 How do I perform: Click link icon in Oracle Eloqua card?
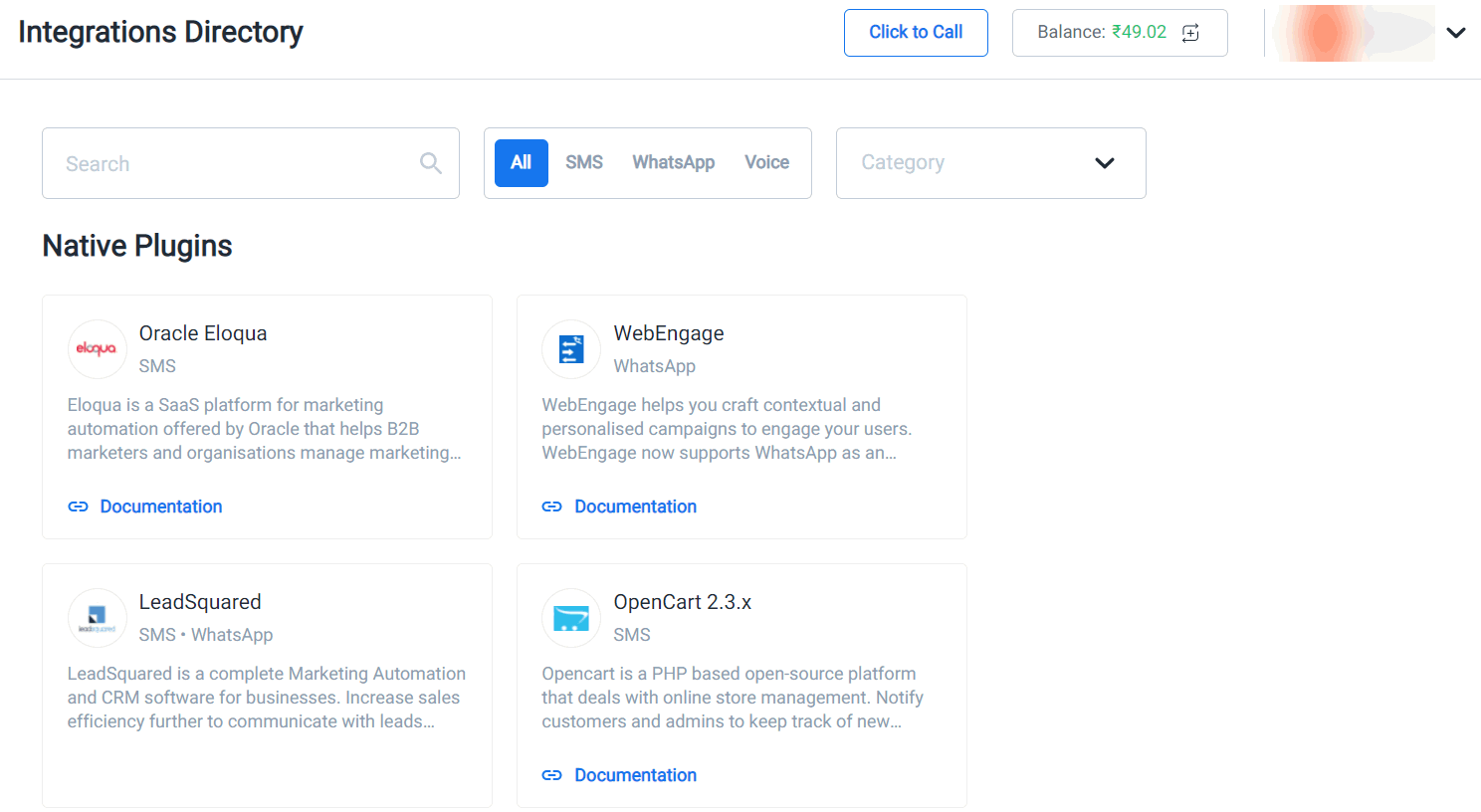point(78,507)
